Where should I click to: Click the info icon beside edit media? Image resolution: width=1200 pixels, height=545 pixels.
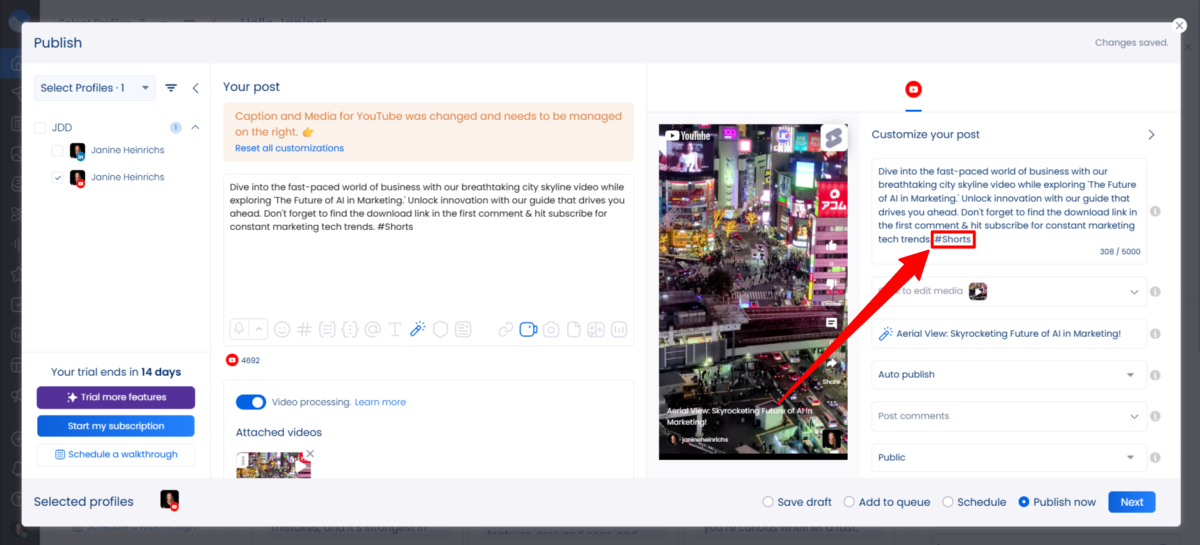(1155, 292)
